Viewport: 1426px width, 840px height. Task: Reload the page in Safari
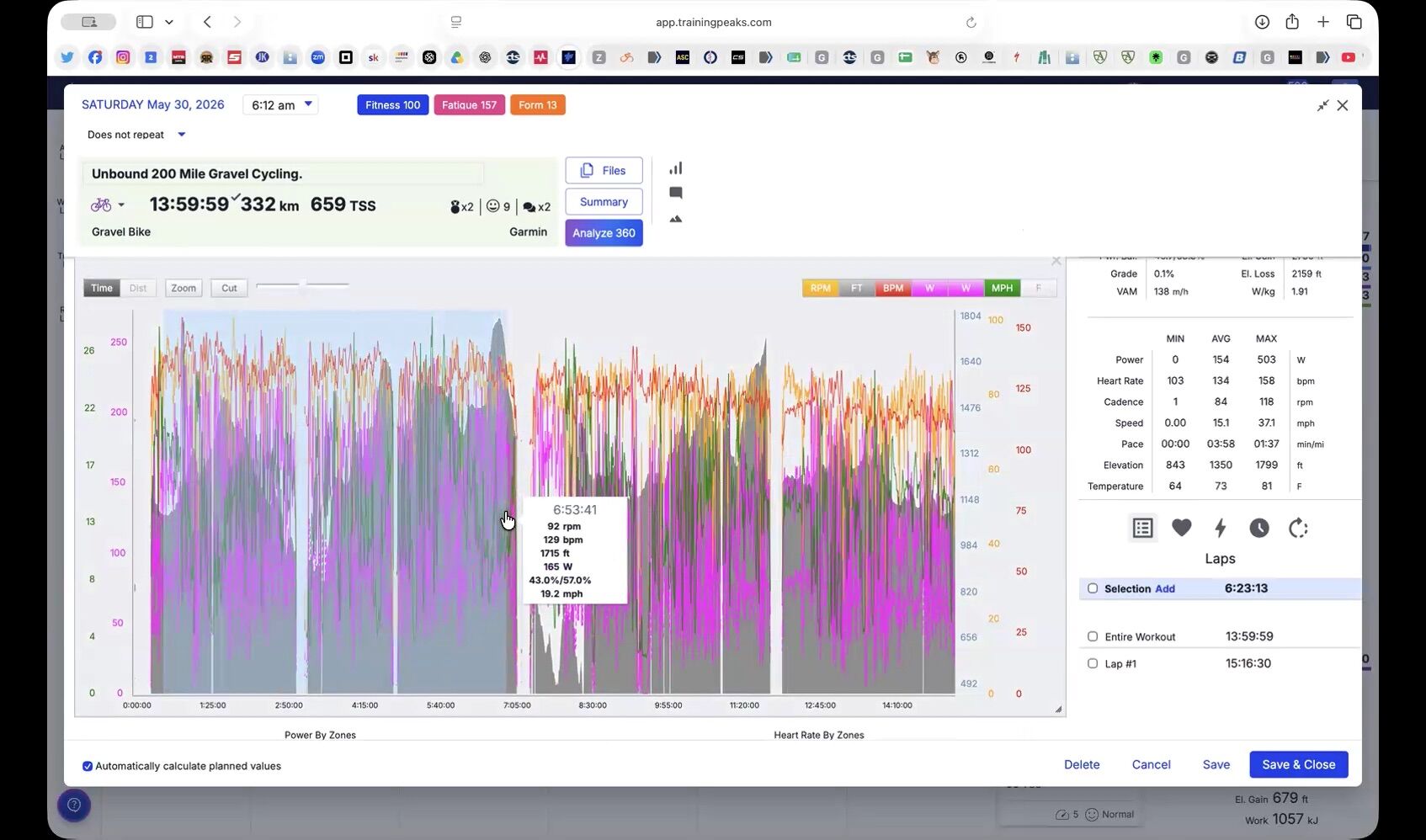click(971, 23)
